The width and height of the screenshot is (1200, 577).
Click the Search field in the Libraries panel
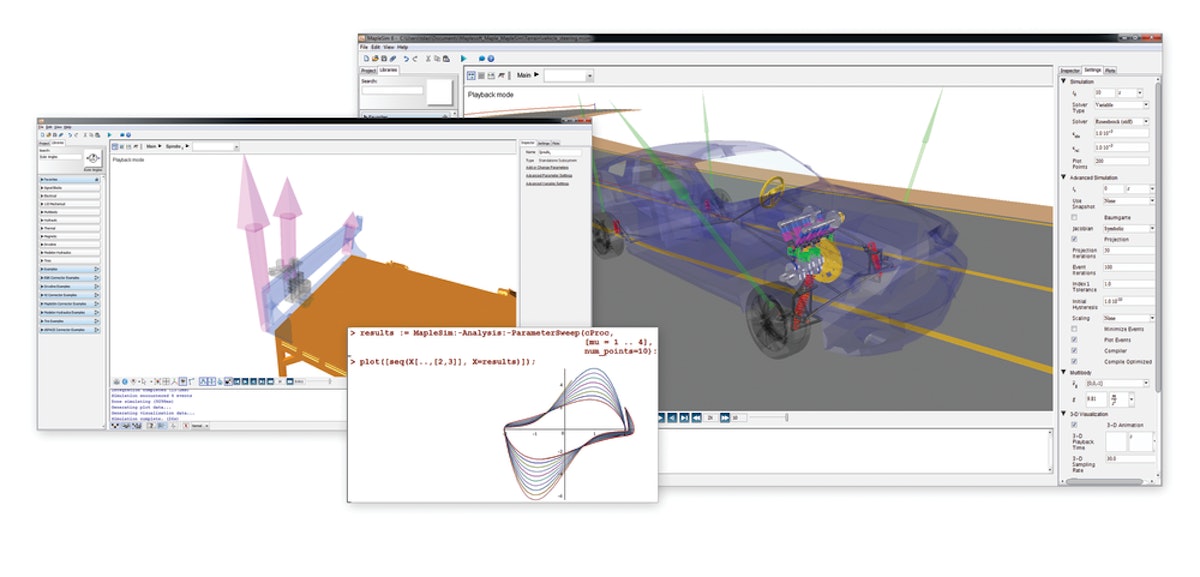pyautogui.click(x=393, y=90)
